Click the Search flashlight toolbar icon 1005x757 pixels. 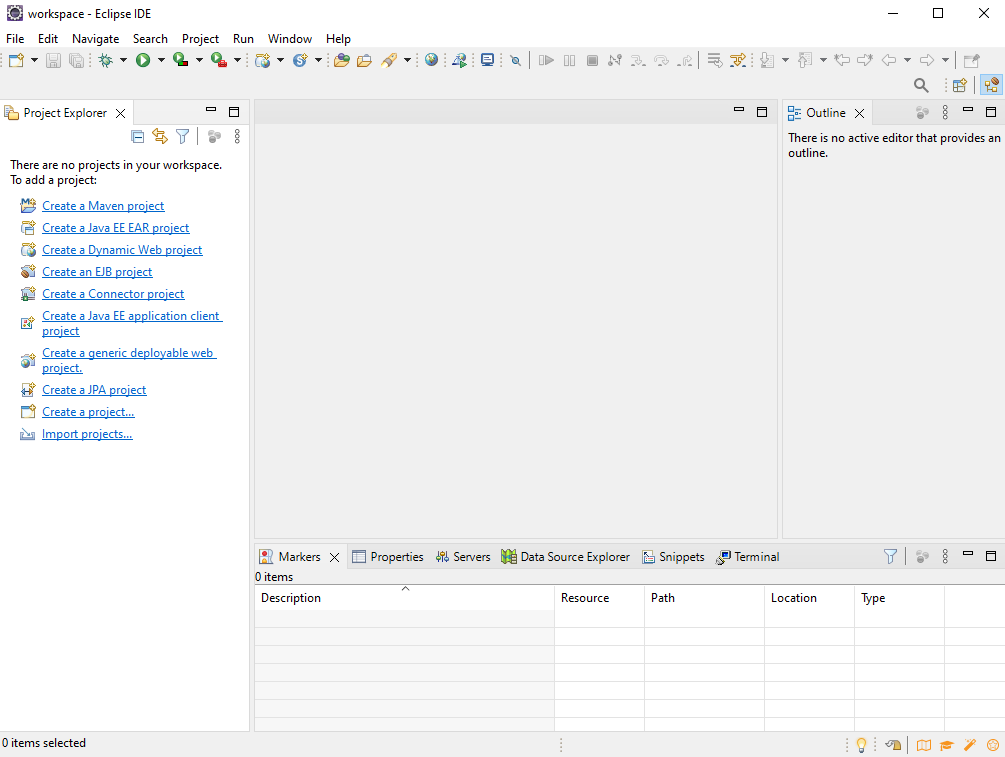click(x=388, y=60)
